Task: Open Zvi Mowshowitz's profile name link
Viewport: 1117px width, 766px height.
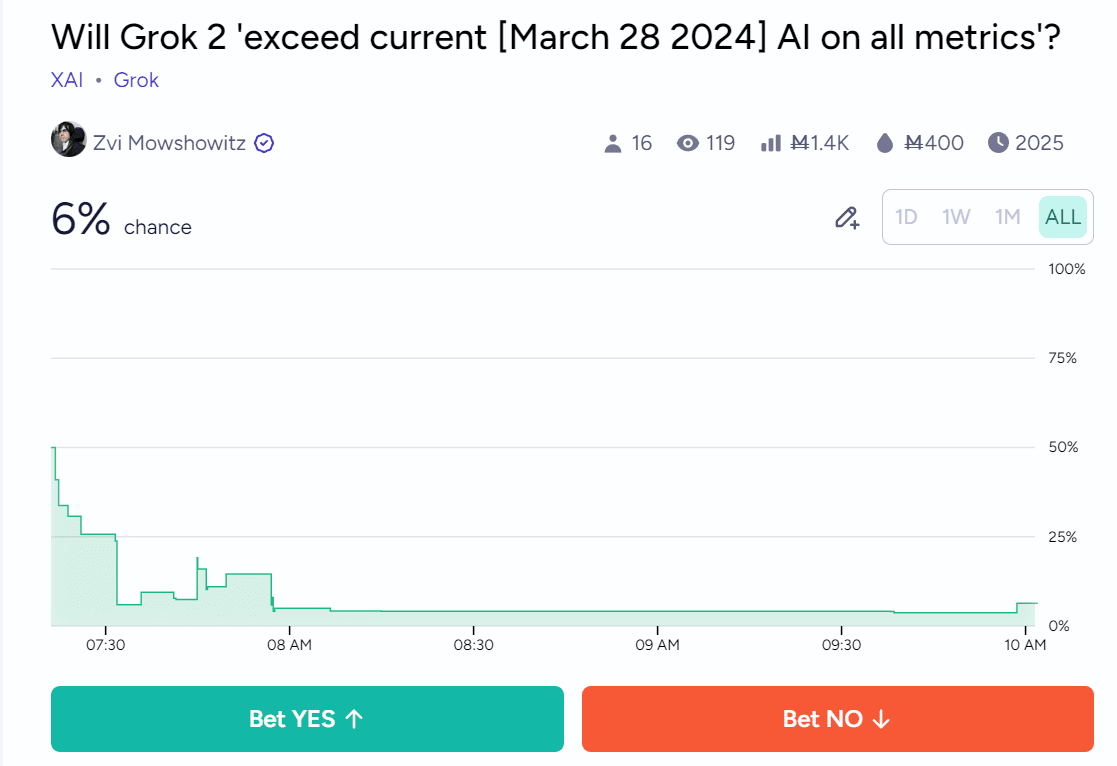Action: (x=169, y=143)
